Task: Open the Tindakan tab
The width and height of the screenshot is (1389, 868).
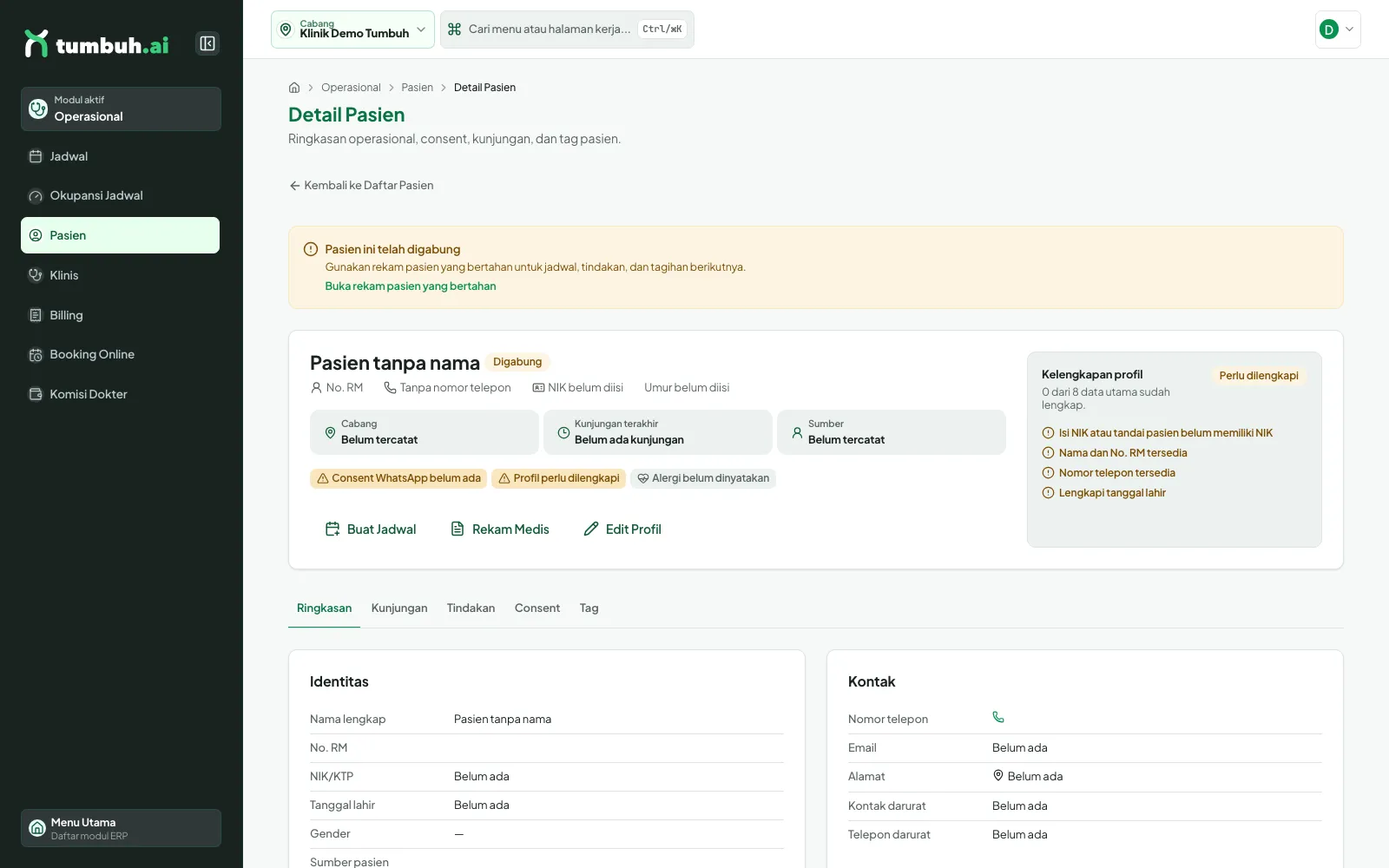Action: point(471,608)
